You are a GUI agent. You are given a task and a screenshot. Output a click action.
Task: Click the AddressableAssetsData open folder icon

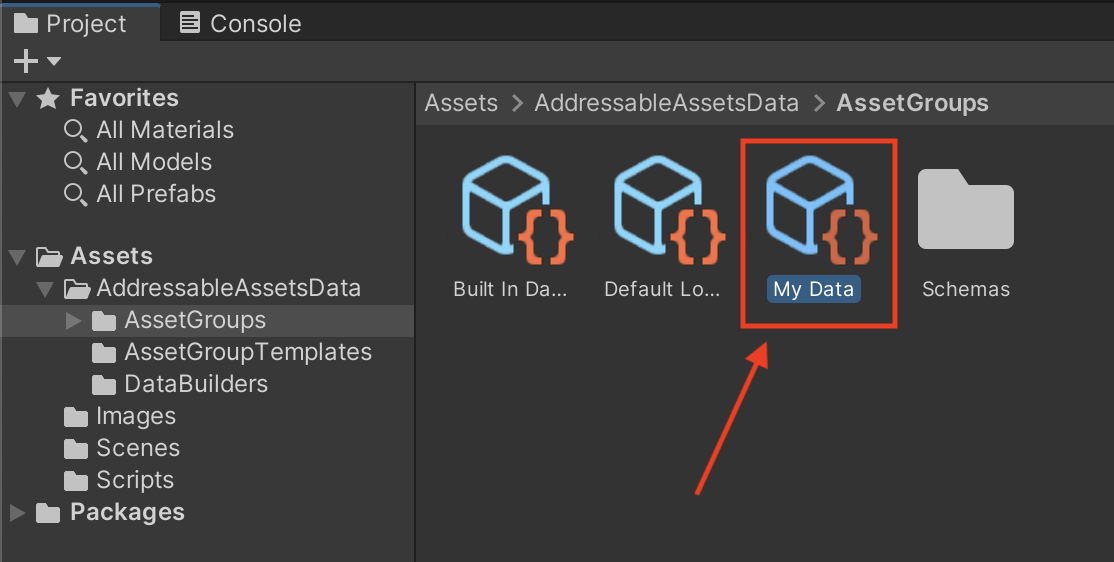click(x=77, y=288)
